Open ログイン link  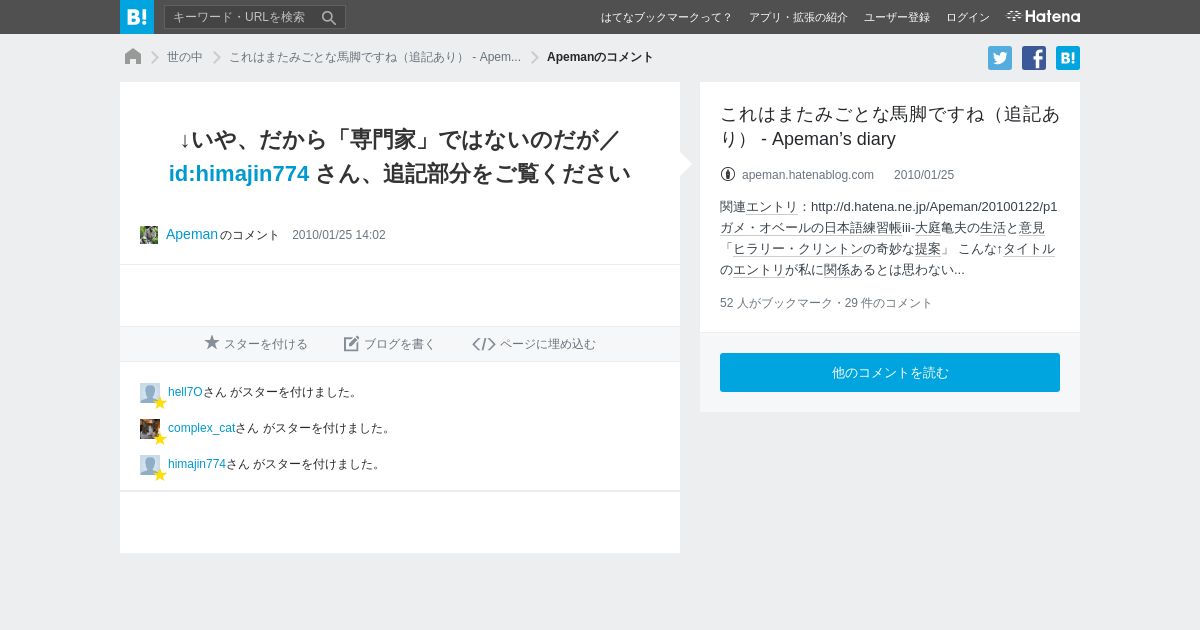coord(968,17)
